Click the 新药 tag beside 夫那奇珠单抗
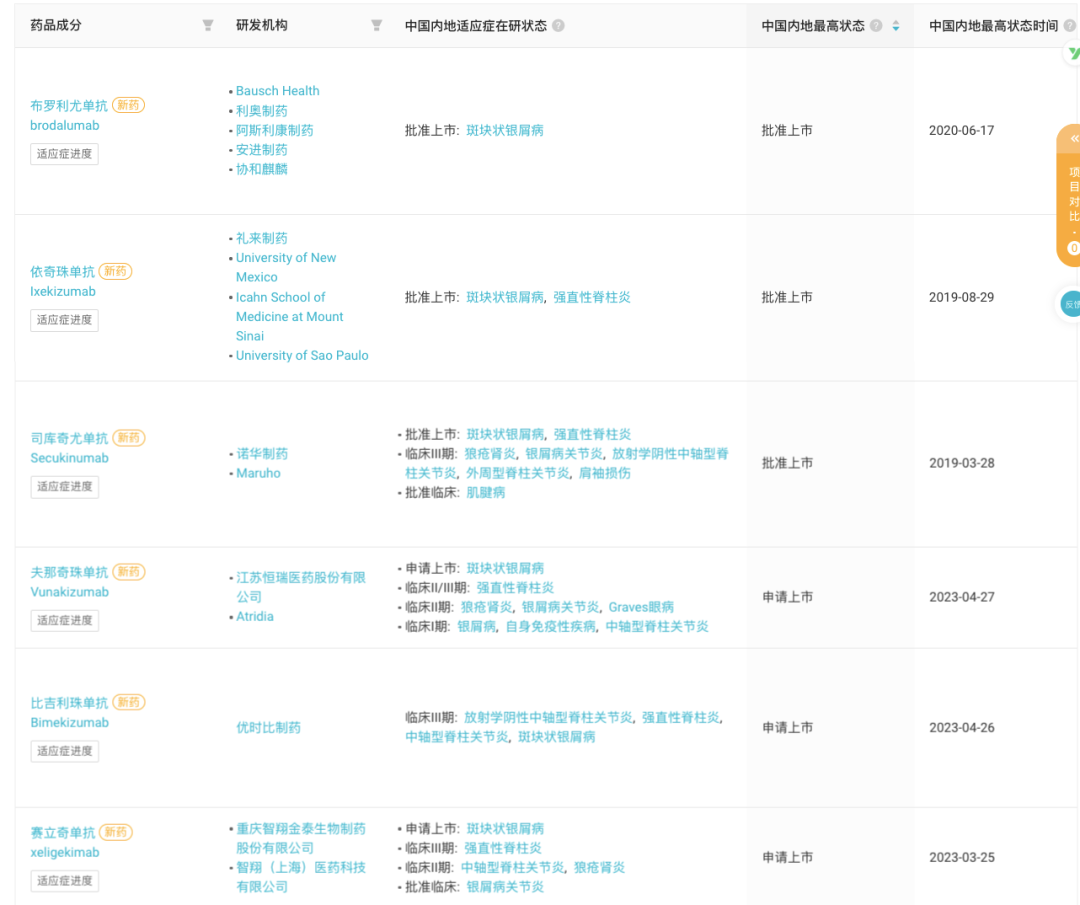The height and width of the screenshot is (905, 1080). 129,572
